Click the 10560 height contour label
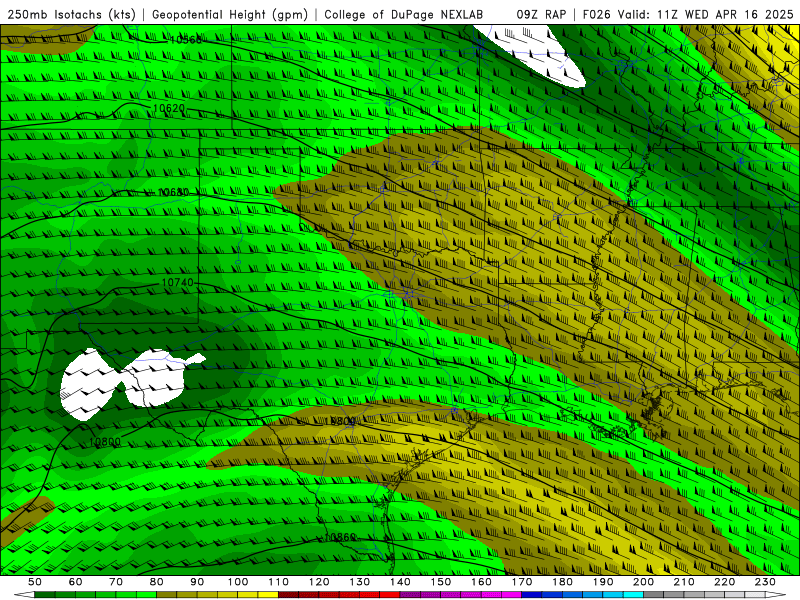Screen dimensions: 800x600 point(186,40)
